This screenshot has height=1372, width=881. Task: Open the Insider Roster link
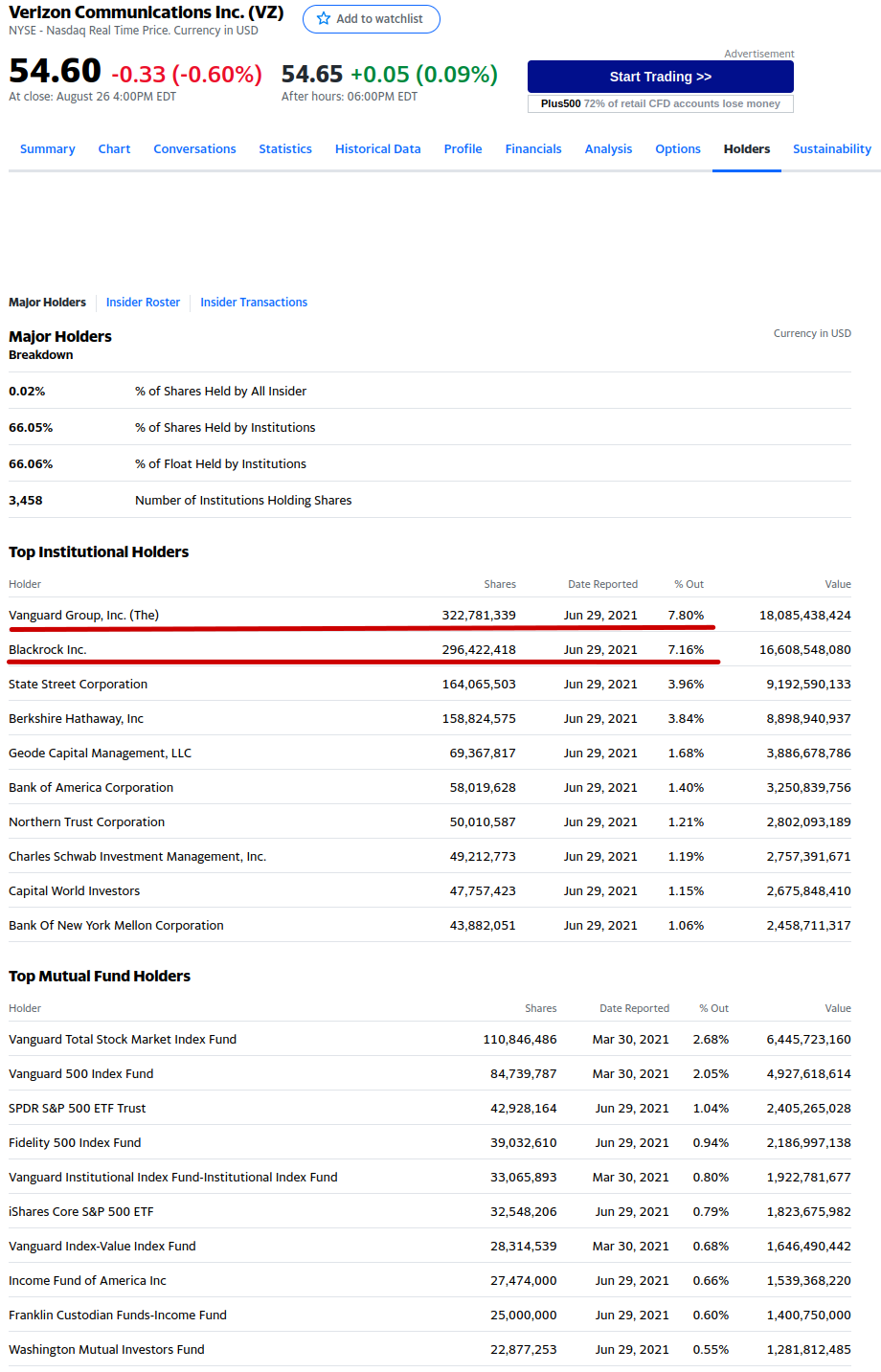[143, 303]
